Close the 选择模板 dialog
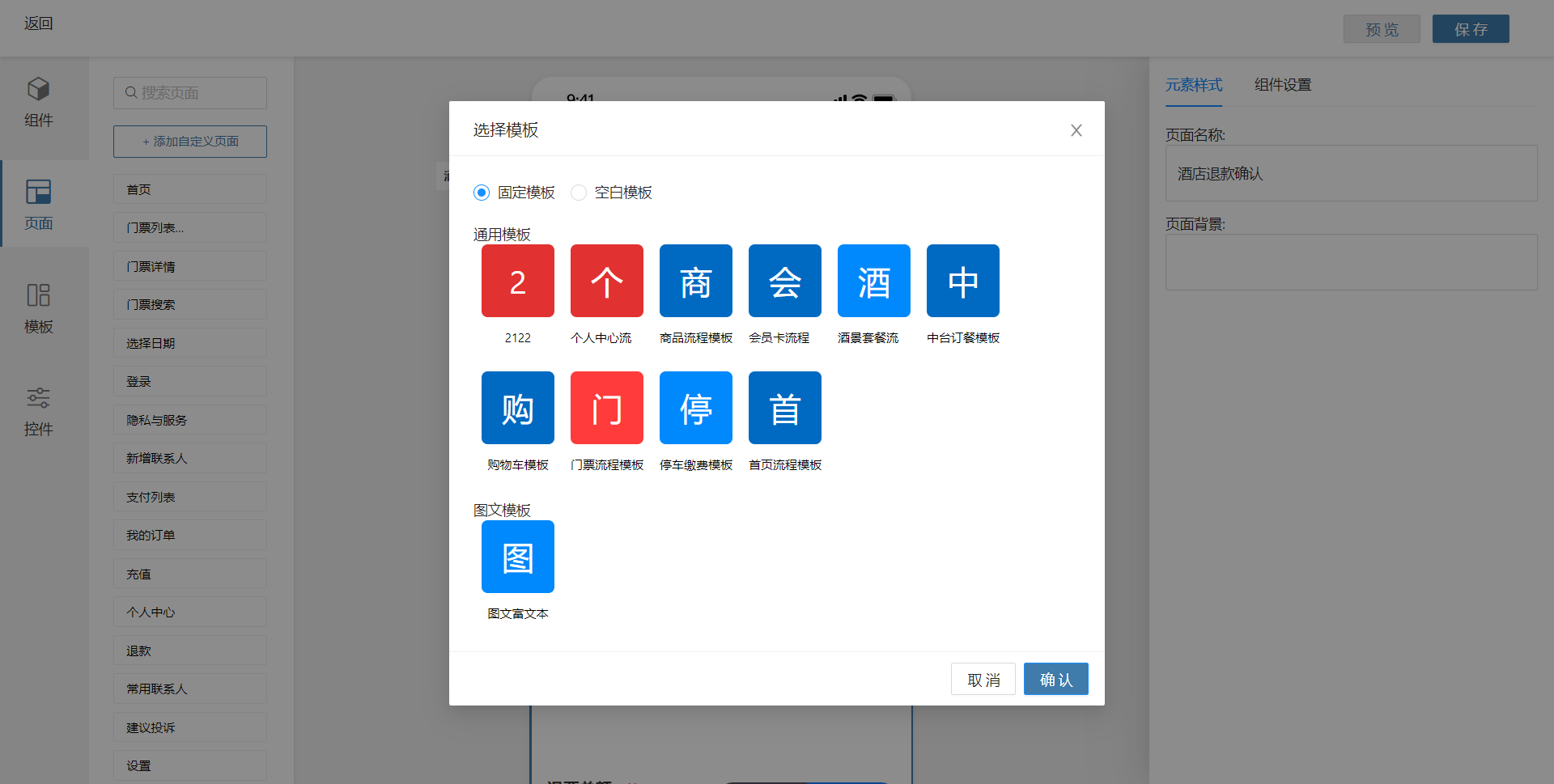This screenshot has width=1554, height=784. 1076,130
